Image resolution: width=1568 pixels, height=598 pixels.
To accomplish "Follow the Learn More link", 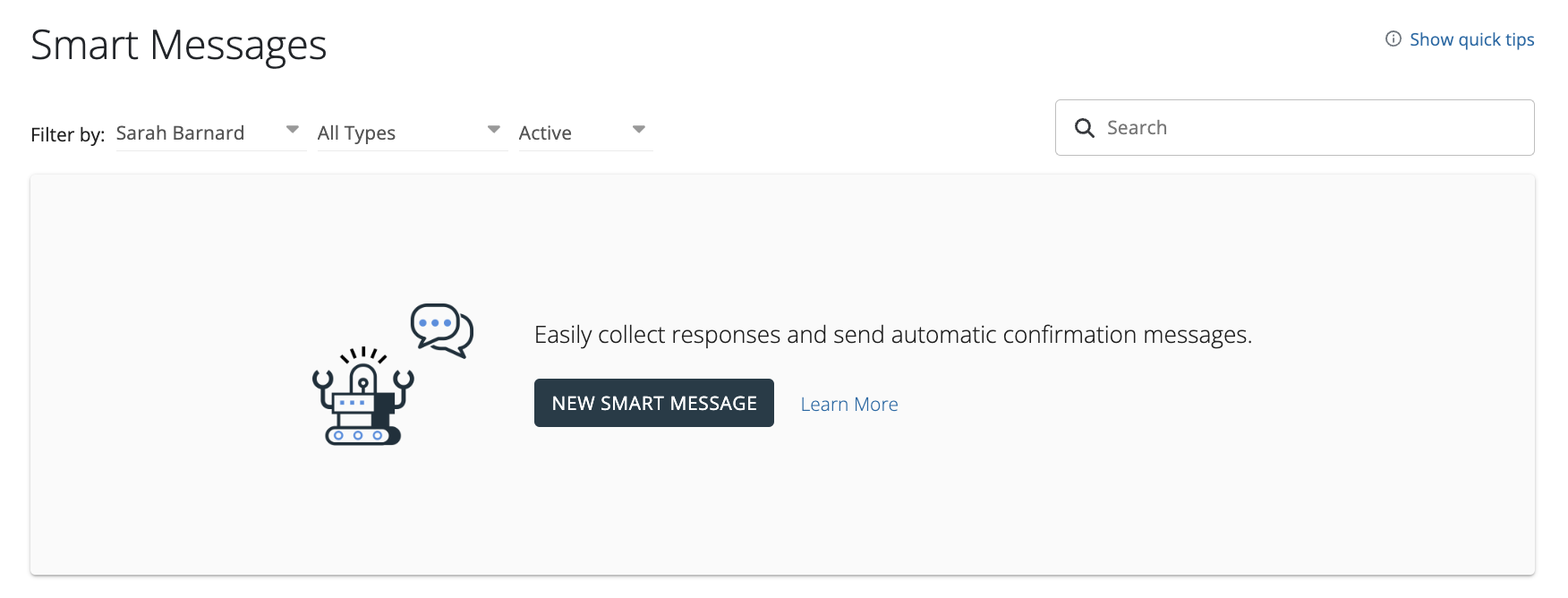I will click(848, 405).
